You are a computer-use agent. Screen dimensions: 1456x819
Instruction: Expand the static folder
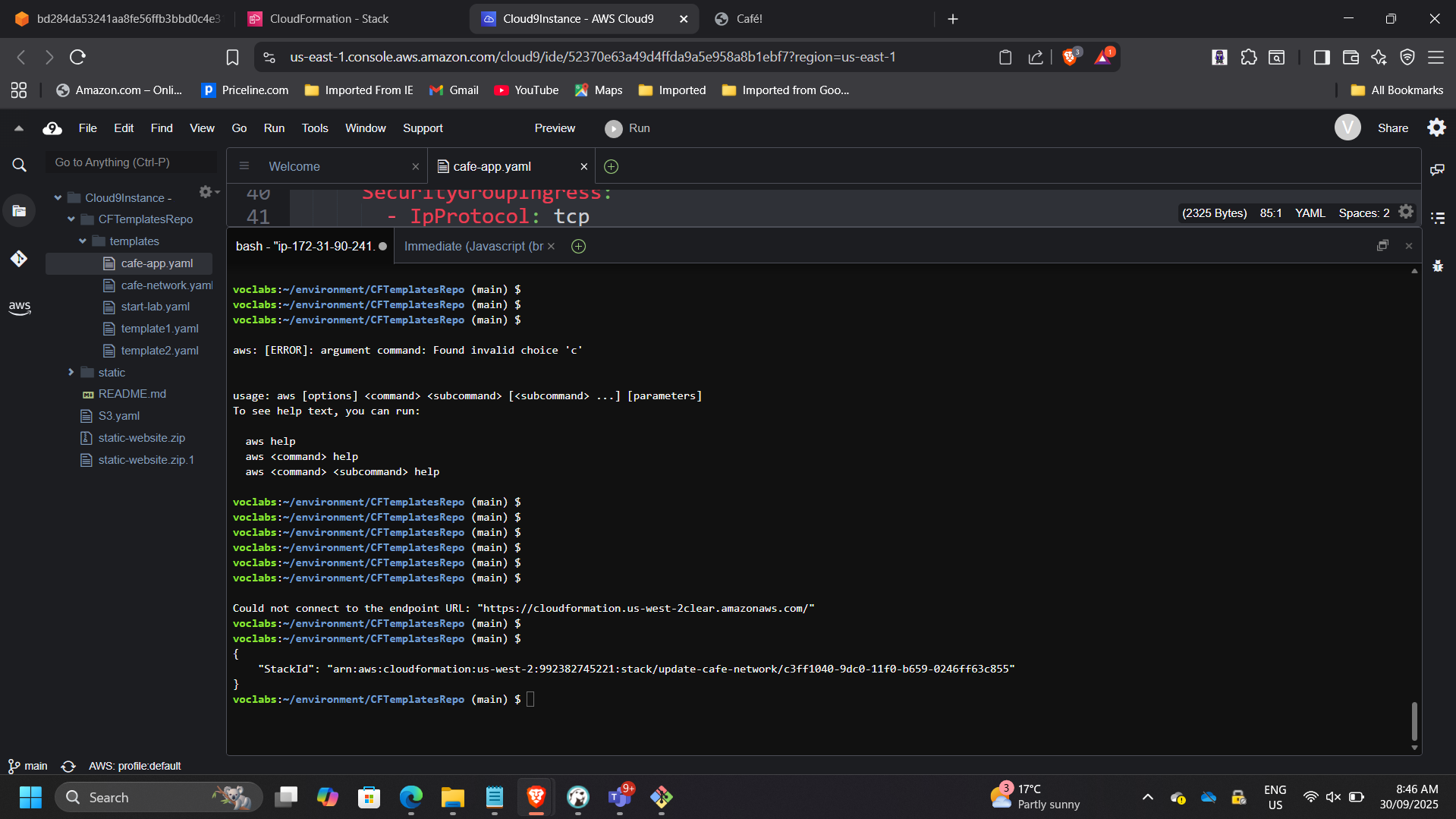click(71, 372)
